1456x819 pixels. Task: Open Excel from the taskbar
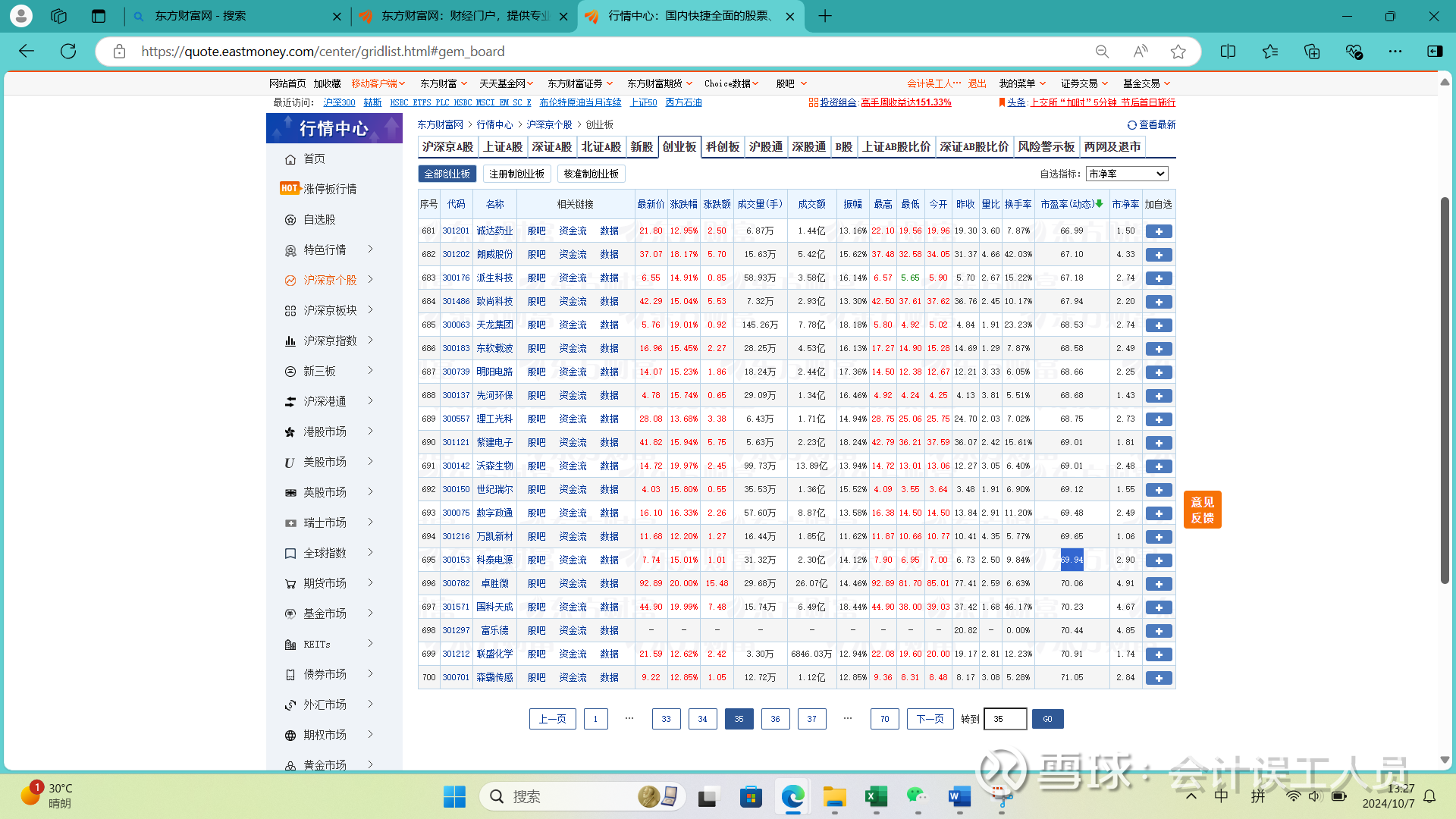pyautogui.click(x=876, y=797)
